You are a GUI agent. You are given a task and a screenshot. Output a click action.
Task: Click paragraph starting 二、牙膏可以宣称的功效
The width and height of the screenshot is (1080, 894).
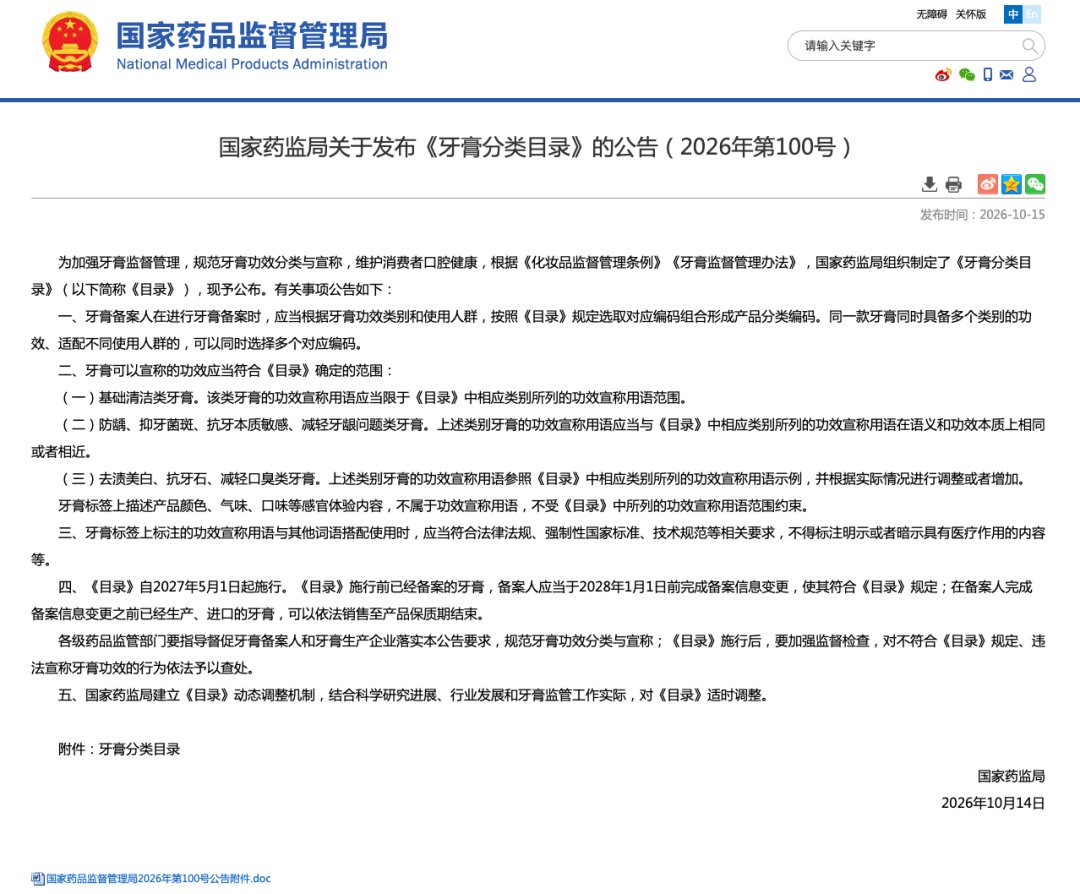pos(226,371)
